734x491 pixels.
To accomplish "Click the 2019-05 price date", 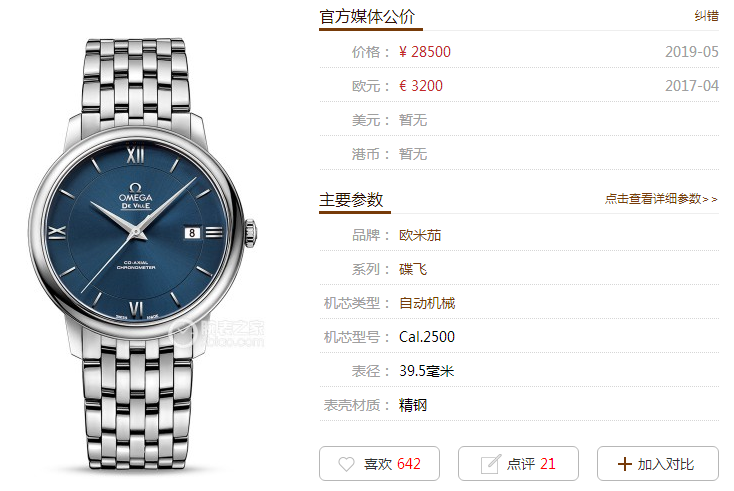I will click(x=691, y=51).
